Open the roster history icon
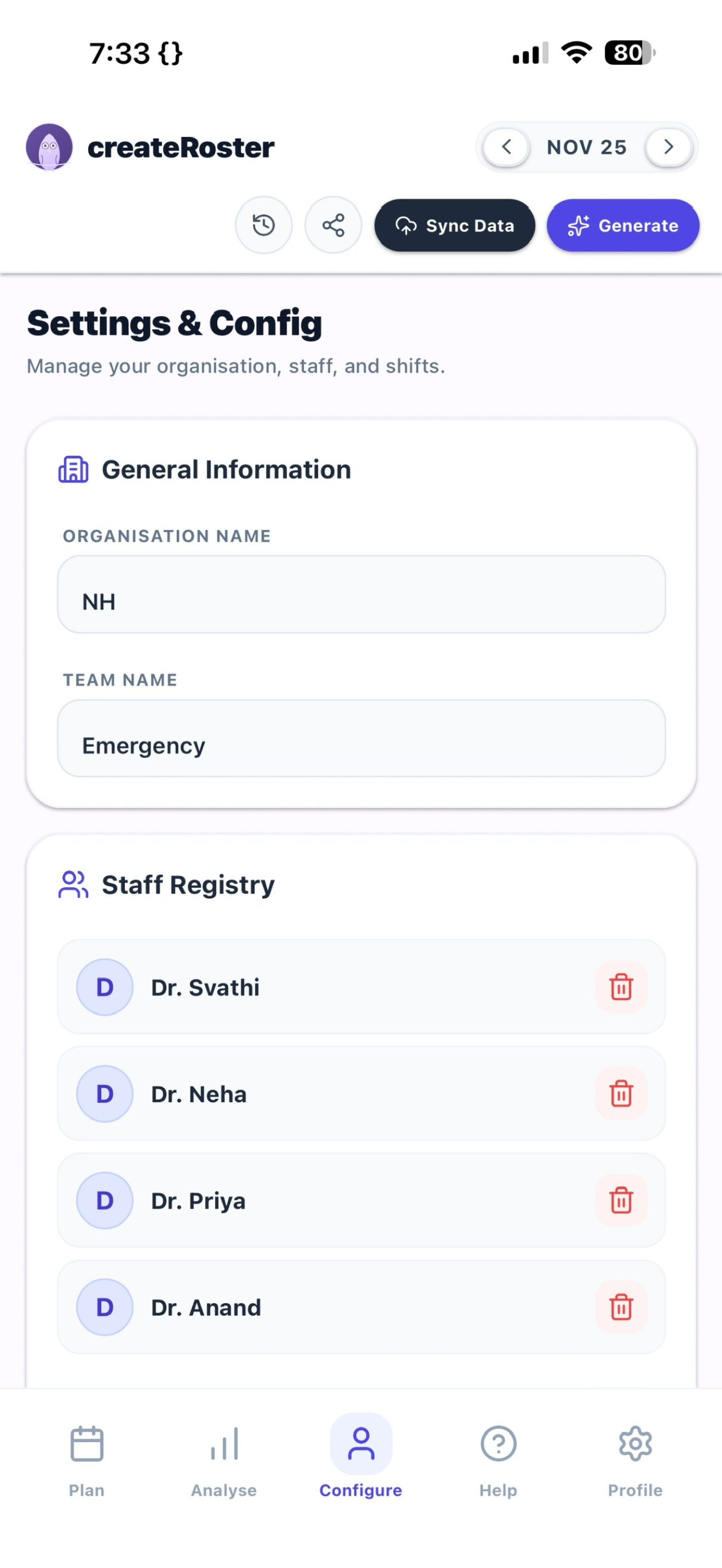 264,225
